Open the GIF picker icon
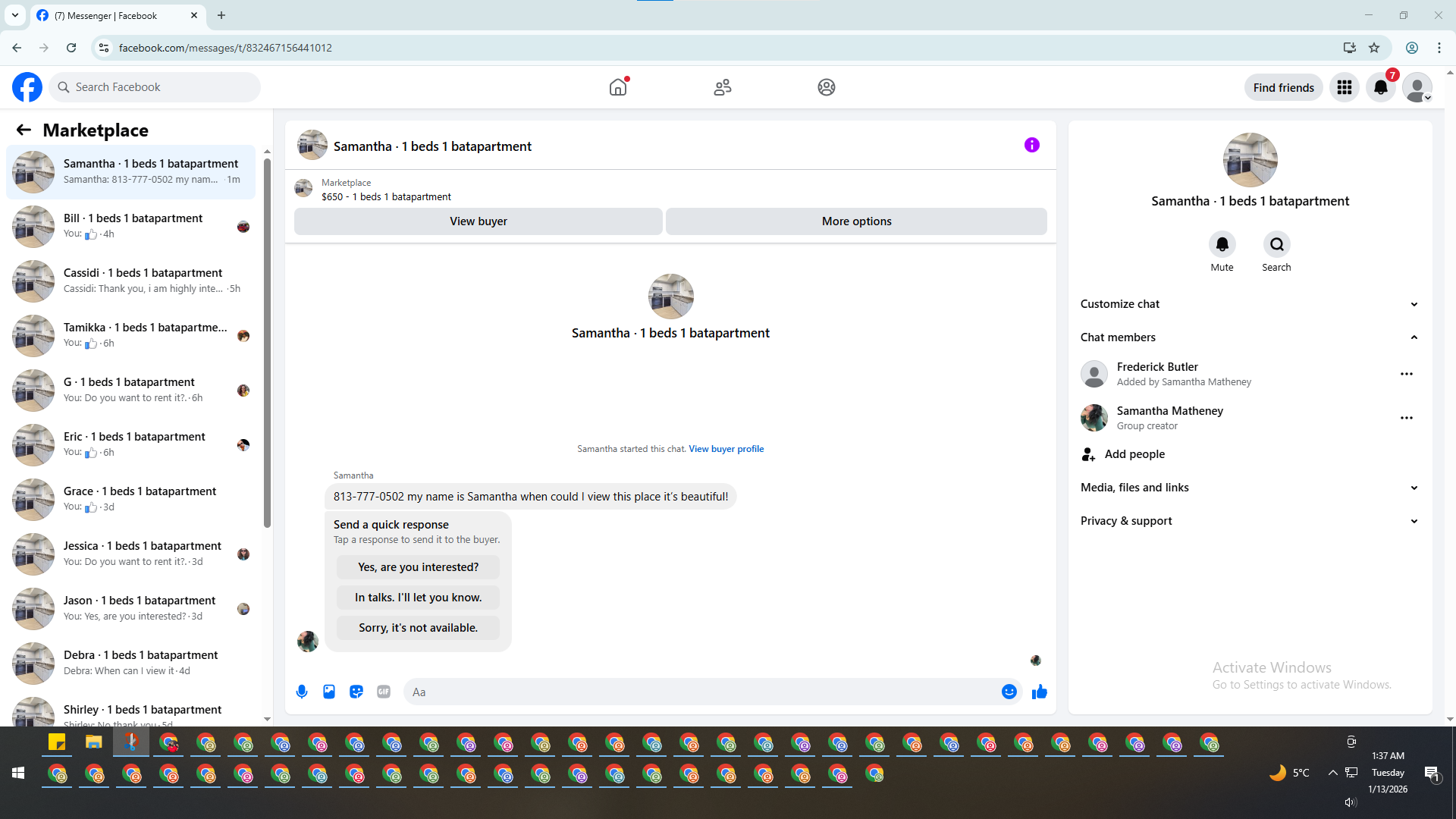Image resolution: width=1456 pixels, height=819 pixels. tap(384, 692)
